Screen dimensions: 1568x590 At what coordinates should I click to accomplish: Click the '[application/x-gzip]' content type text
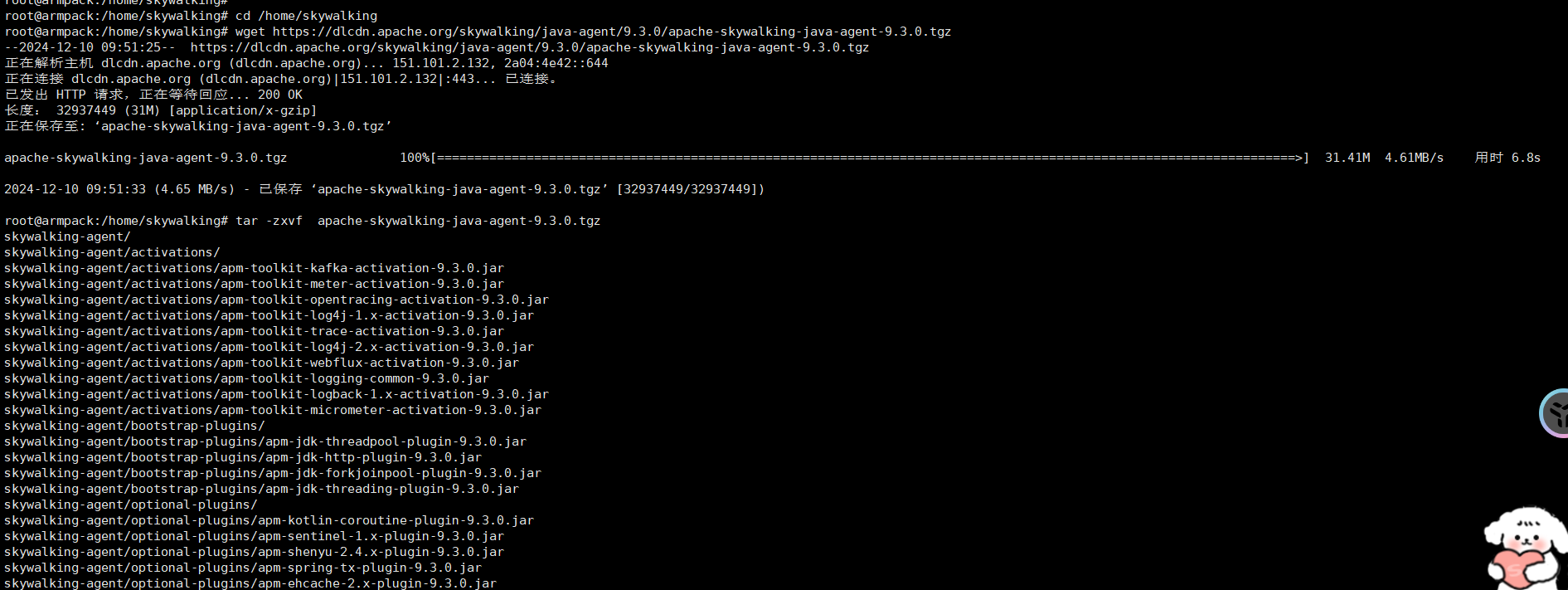tap(242, 110)
